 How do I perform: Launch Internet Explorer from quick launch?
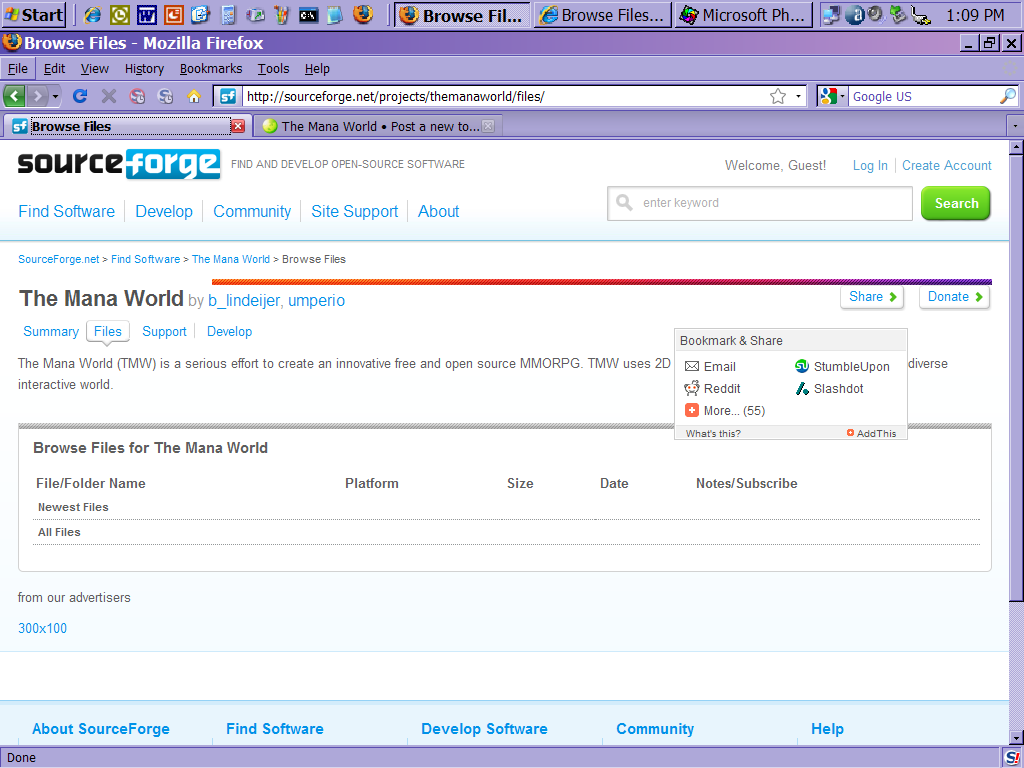click(93, 14)
